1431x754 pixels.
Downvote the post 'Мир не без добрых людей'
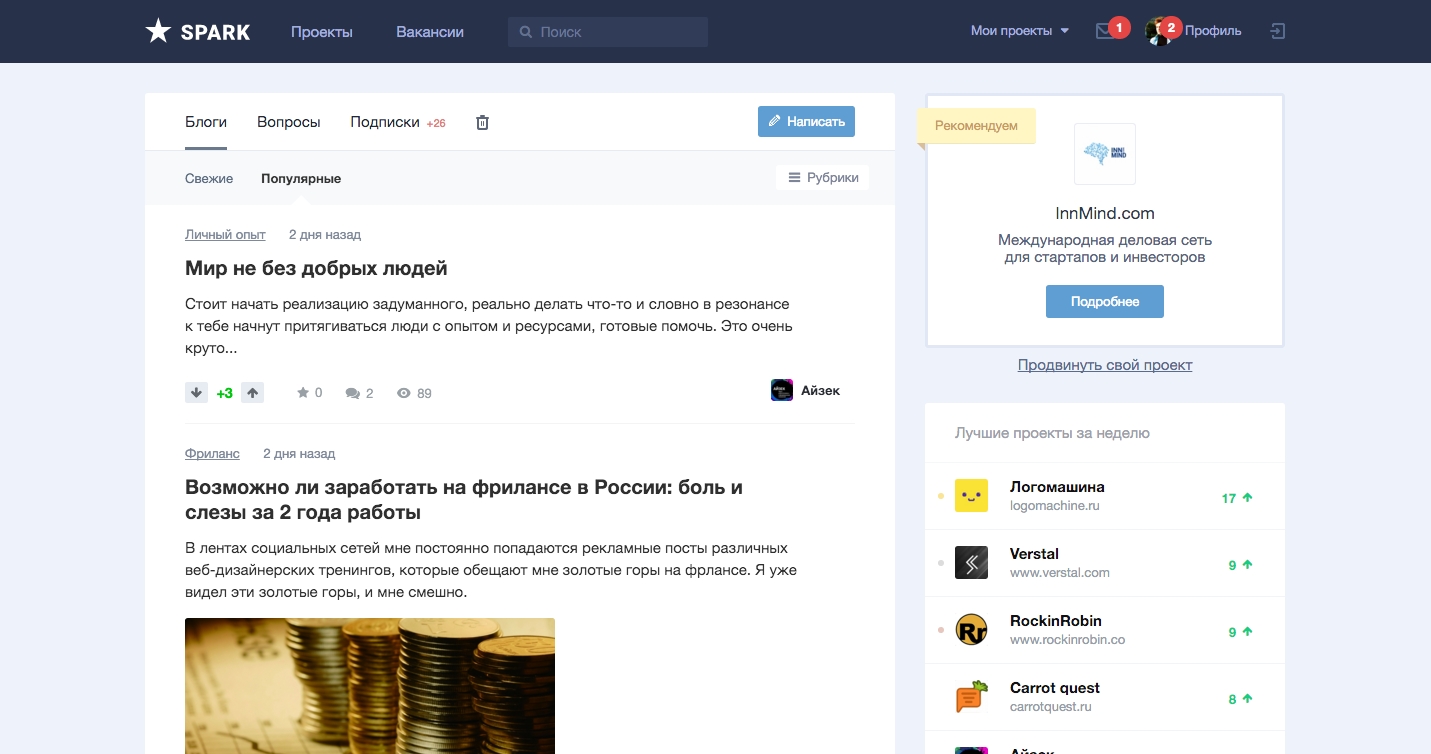click(x=196, y=393)
